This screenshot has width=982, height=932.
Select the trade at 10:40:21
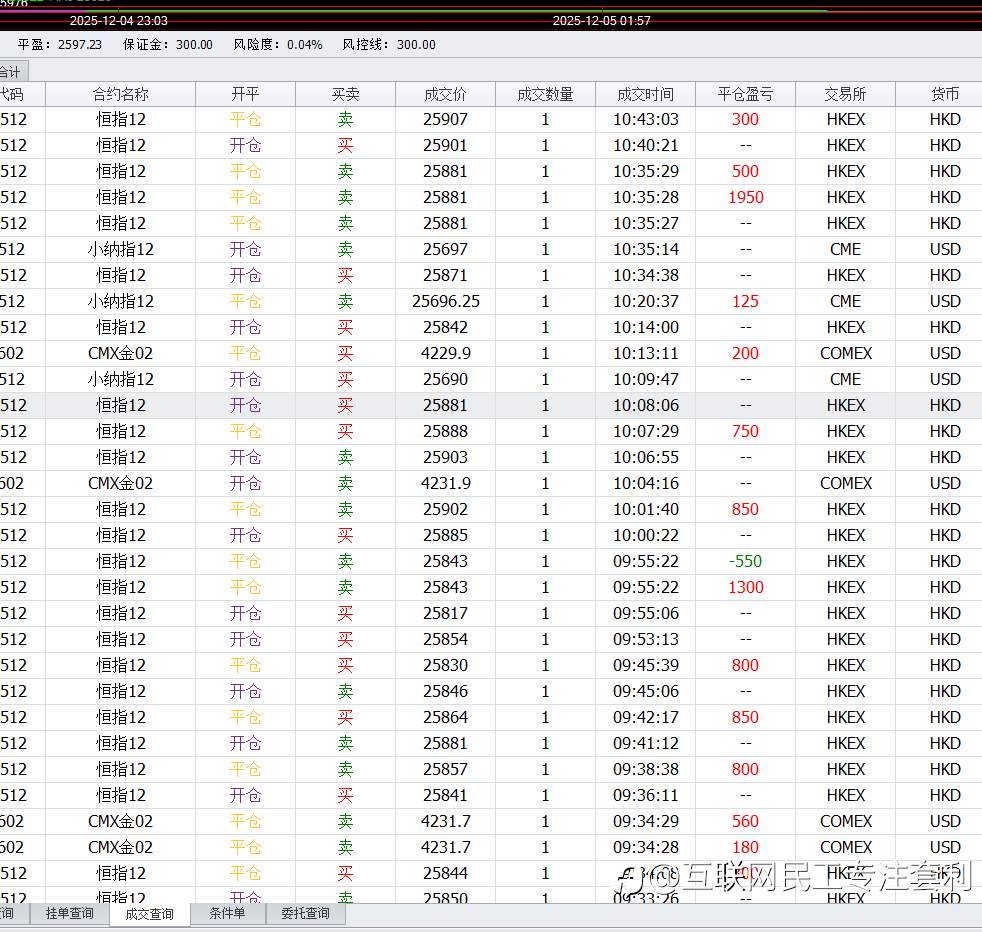coord(646,145)
